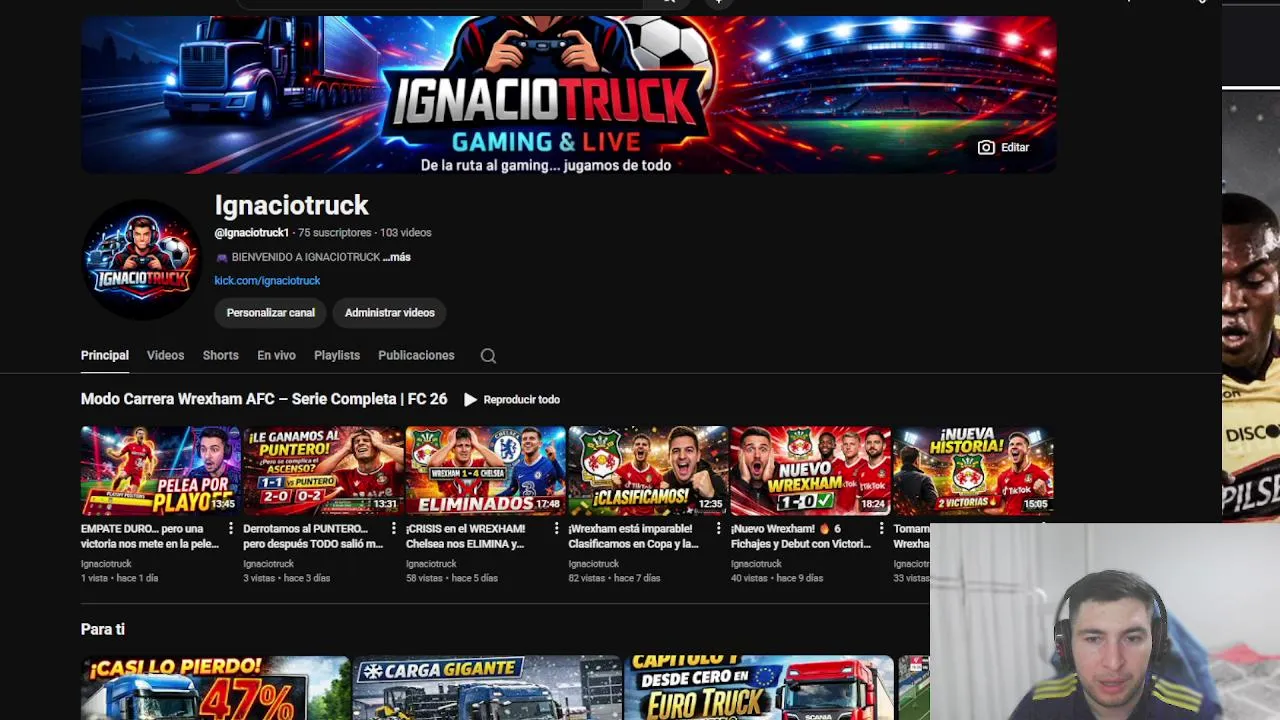
Task: Switch to the Videos tab
Action: click(165, 355)
